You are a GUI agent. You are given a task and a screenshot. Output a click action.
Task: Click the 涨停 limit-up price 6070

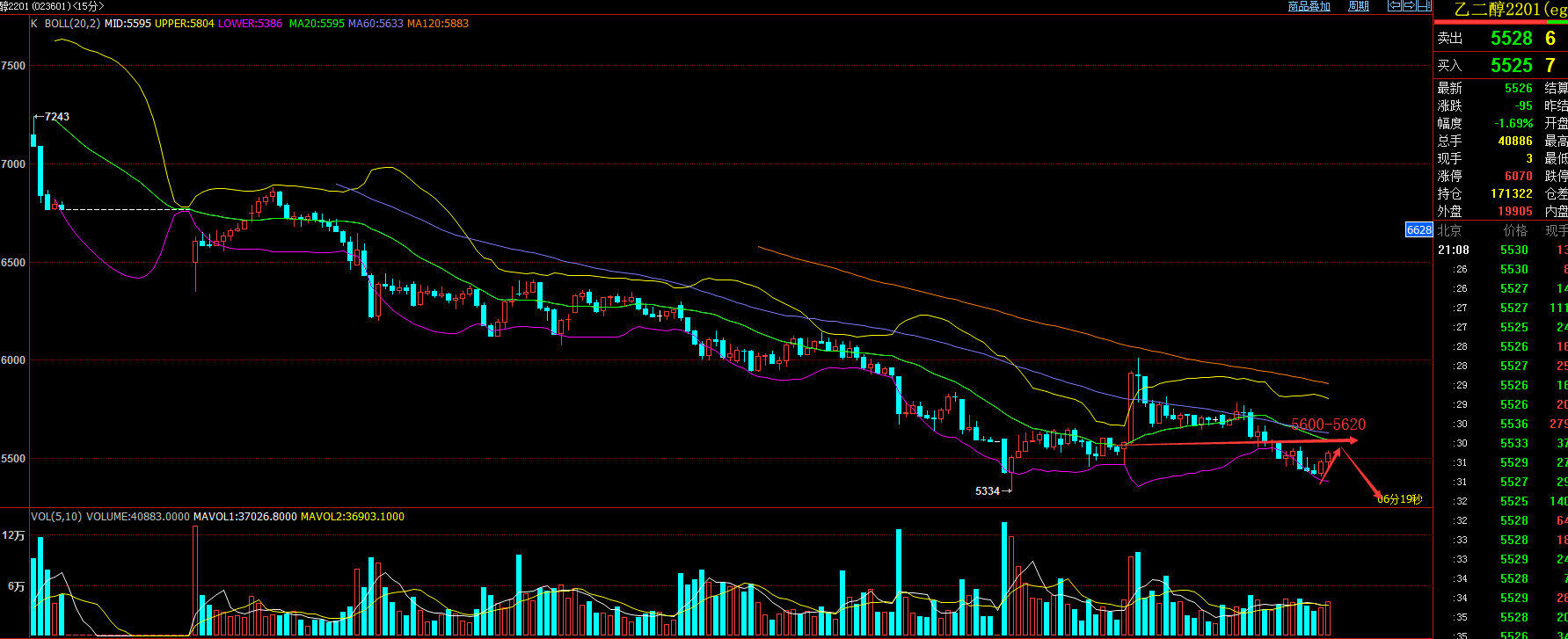pos(1518,177)
